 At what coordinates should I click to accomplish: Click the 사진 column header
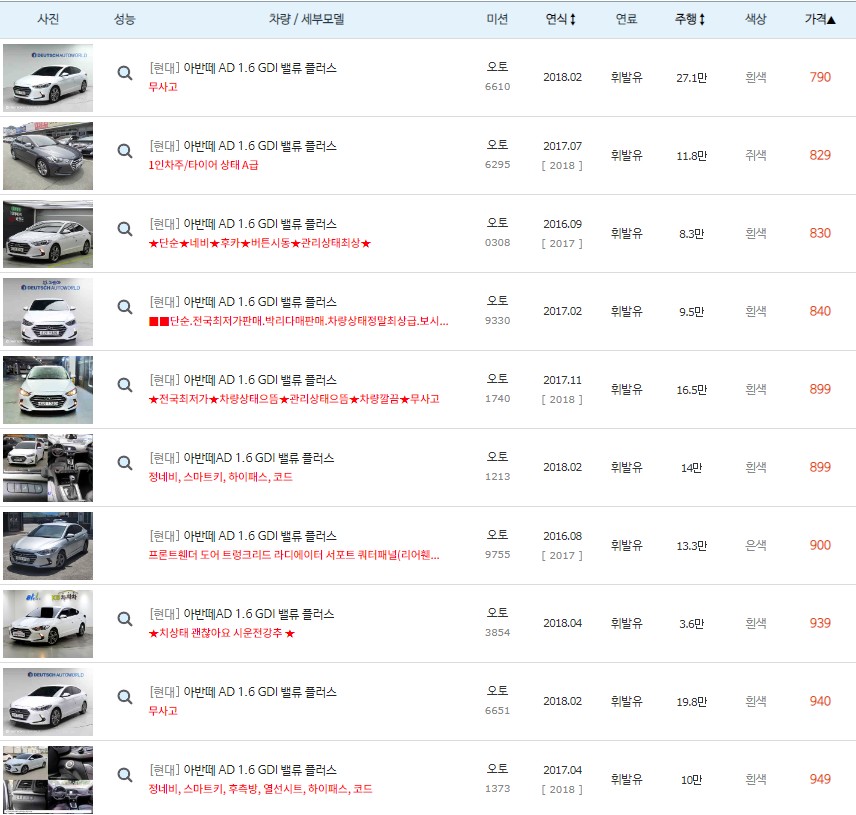pyautogui.click(x=48, y=19)
